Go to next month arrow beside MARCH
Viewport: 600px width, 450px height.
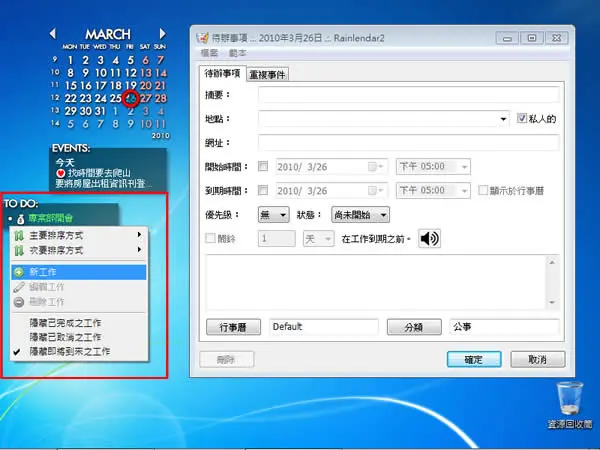(163, 34)
